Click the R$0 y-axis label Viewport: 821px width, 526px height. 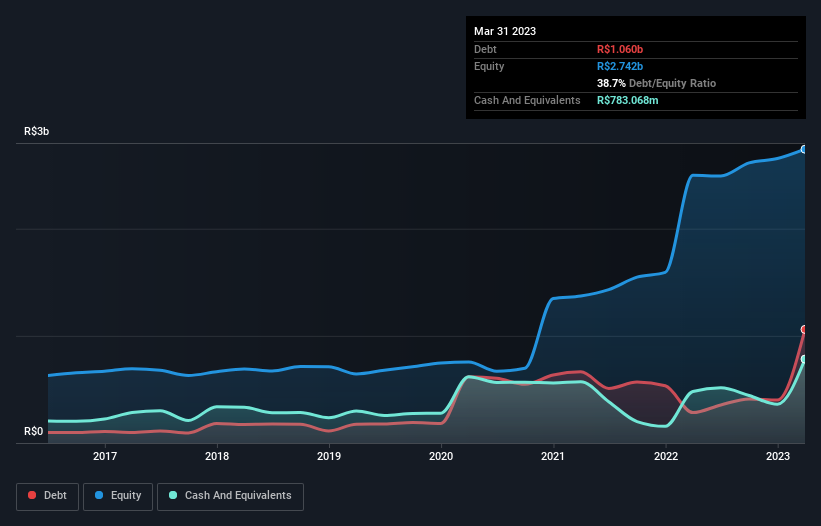pos(34,432)
